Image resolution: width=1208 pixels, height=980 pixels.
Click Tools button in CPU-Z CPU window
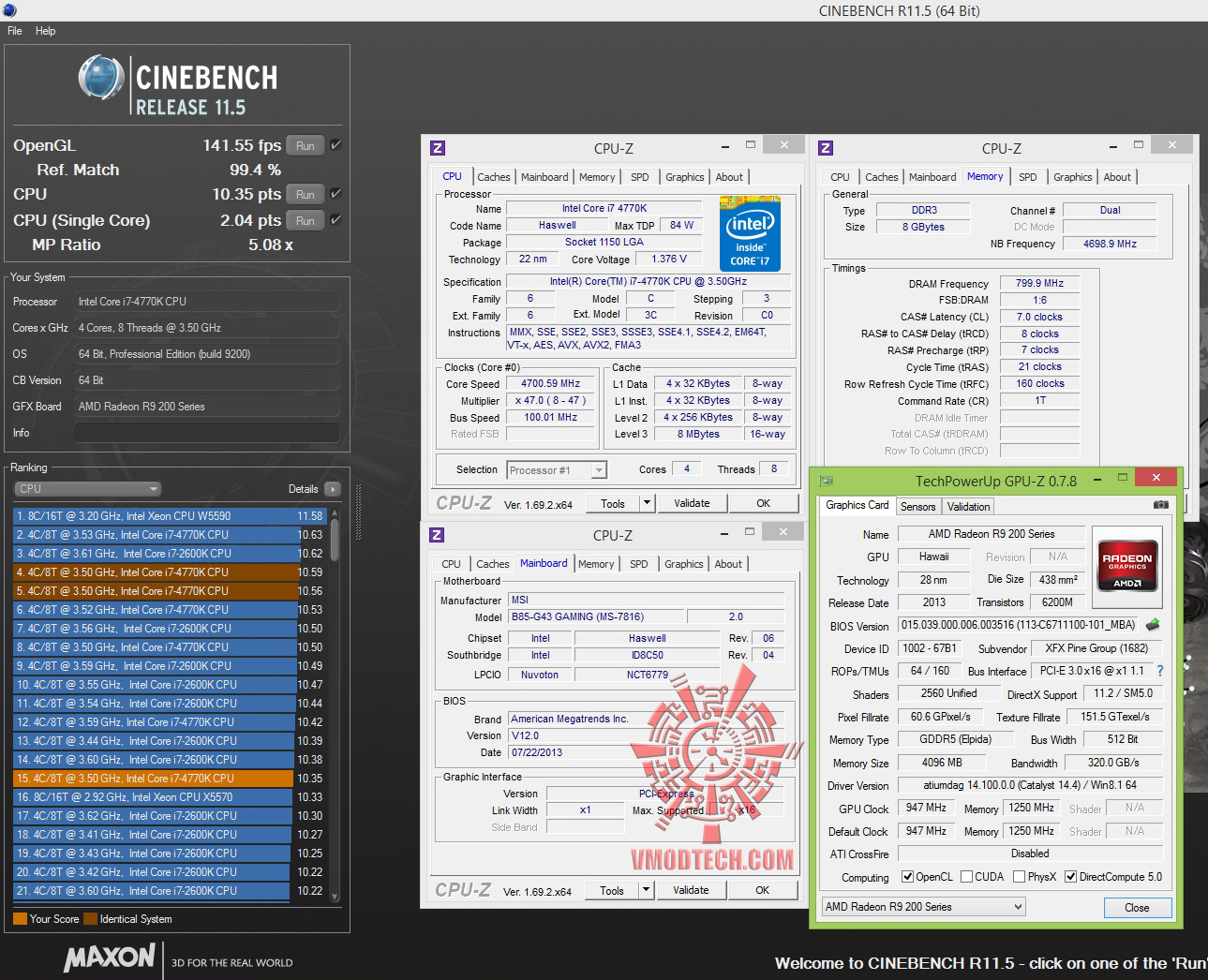(613, 503)
